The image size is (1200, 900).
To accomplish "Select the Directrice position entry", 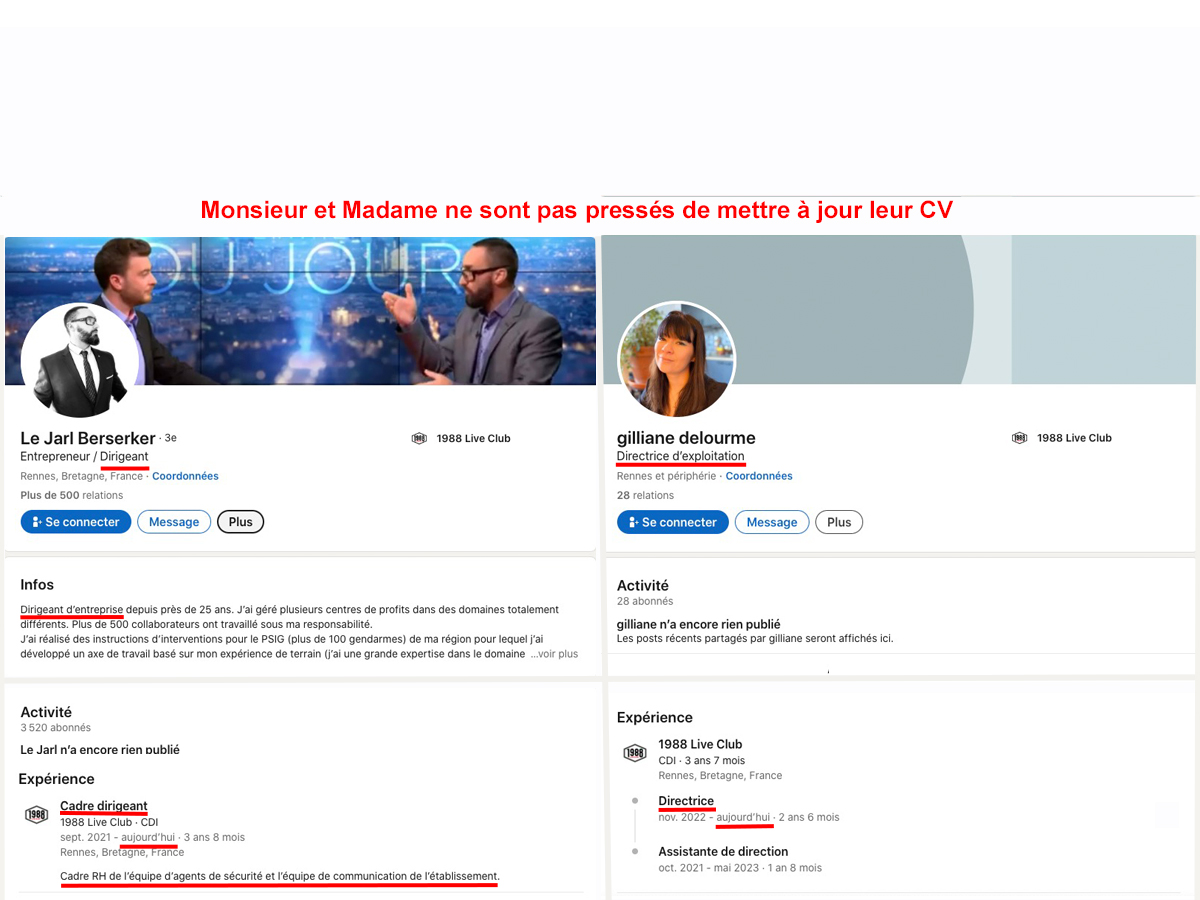I will click(686, 801).
